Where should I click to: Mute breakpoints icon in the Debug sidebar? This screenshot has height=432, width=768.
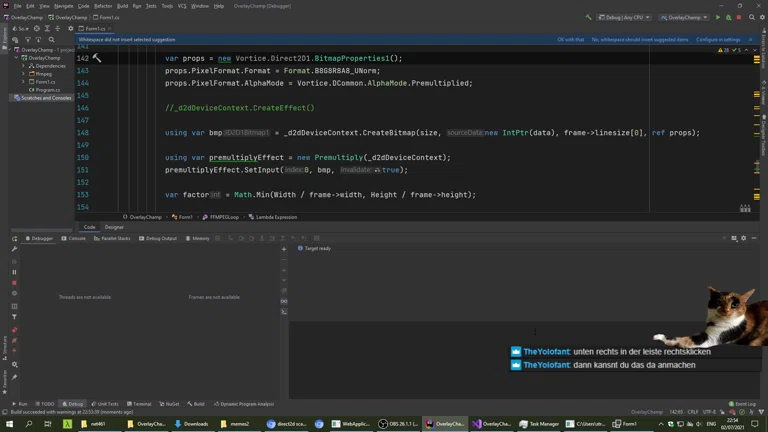(x=14, y=340)
